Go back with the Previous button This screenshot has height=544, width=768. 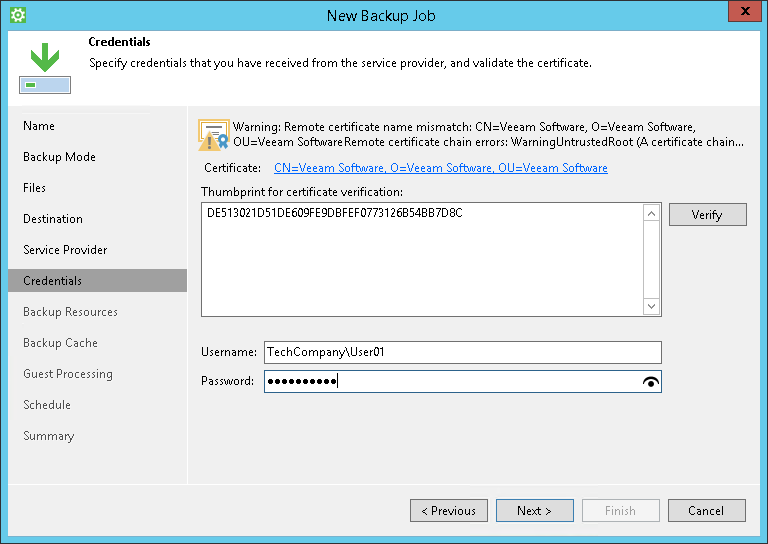448,511
